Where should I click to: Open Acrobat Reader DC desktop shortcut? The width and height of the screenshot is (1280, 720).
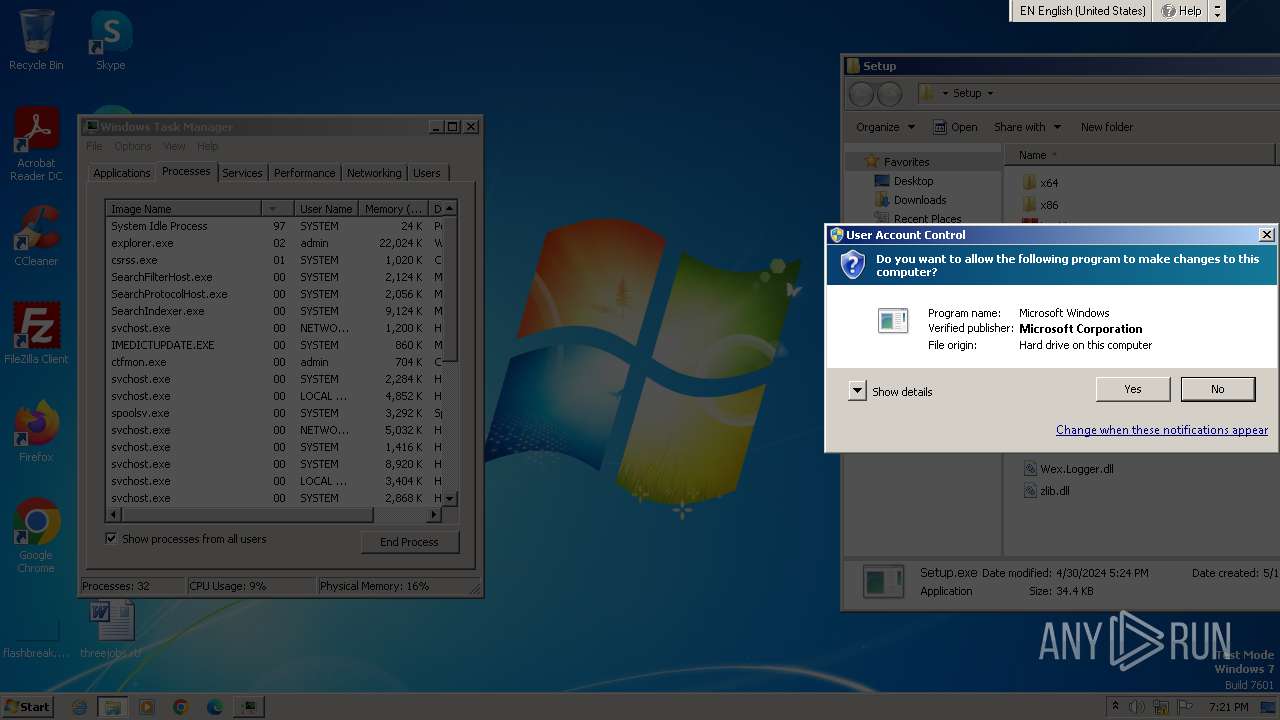pyautogui.click(x=37, y=145)
